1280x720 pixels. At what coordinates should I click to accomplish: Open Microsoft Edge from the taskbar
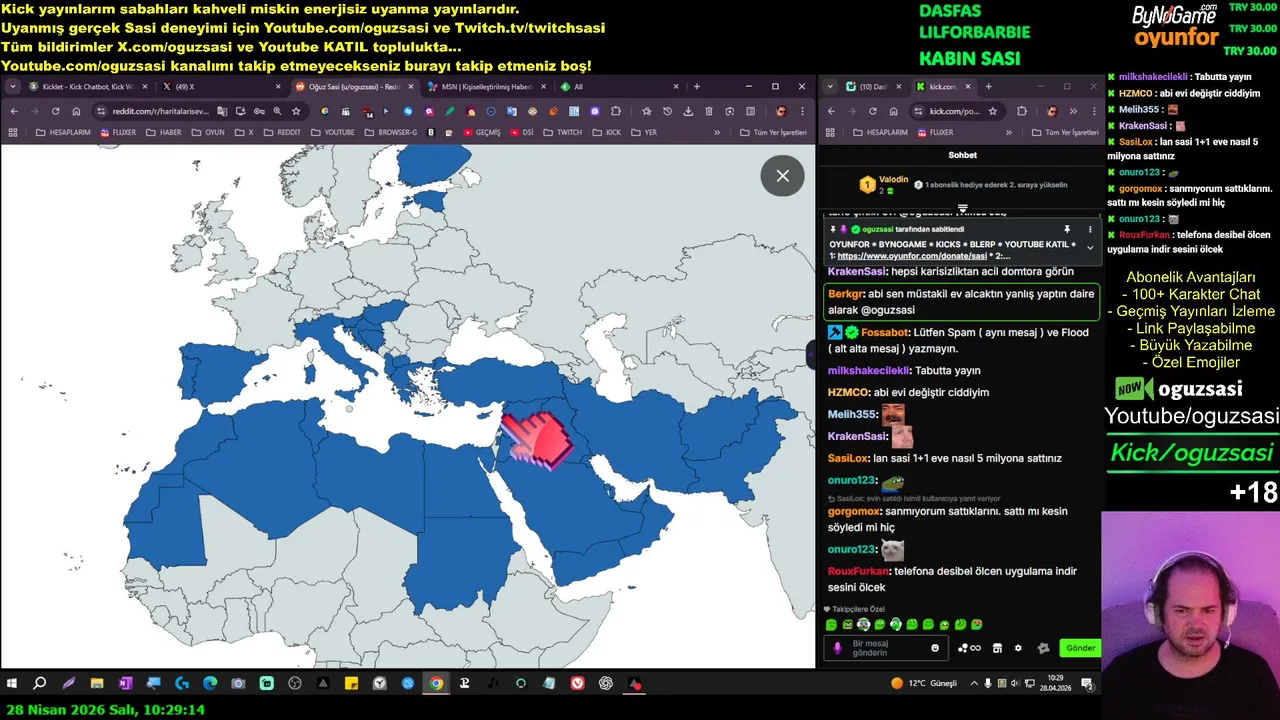[210, 684]
